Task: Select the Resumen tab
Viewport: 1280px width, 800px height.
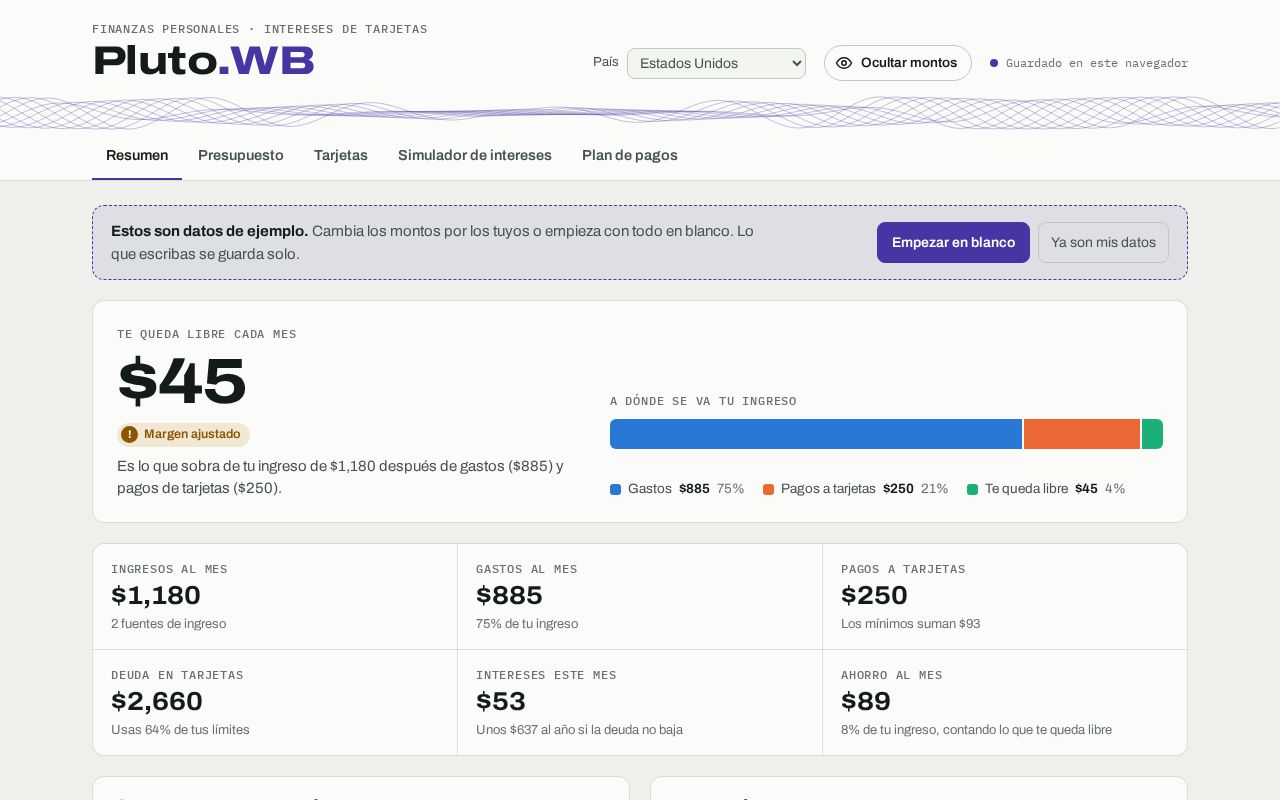Action: (137, 155)
